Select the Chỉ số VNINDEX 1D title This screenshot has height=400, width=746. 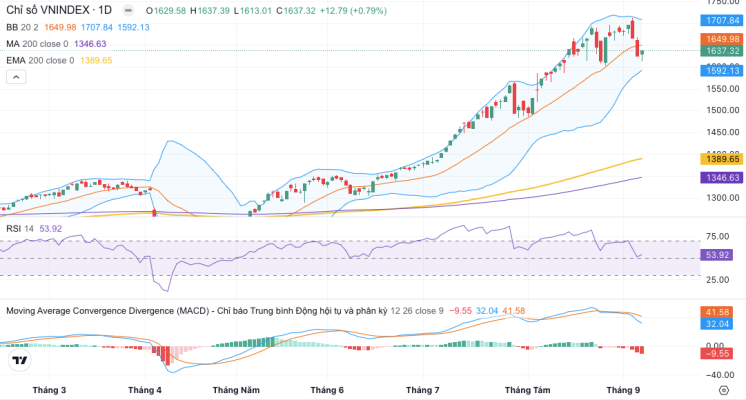click(59, 10)
